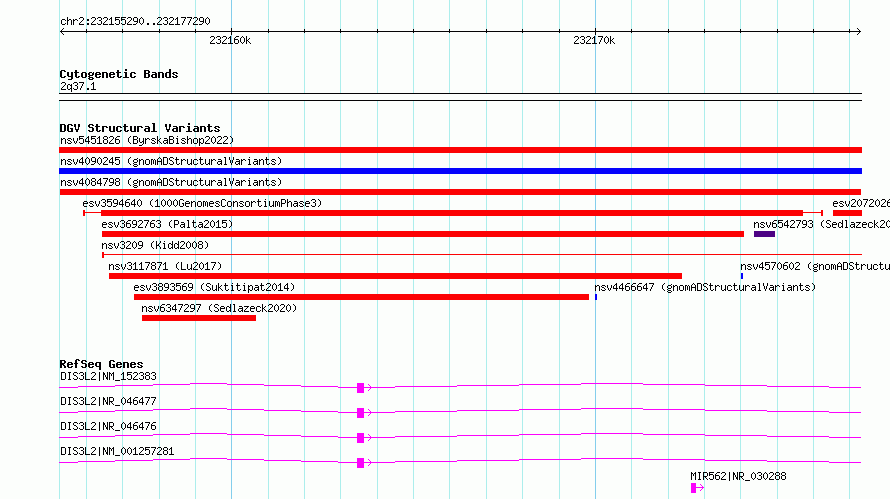Click the 2q37.1 cytogenetic band bar

pos(460,97)
